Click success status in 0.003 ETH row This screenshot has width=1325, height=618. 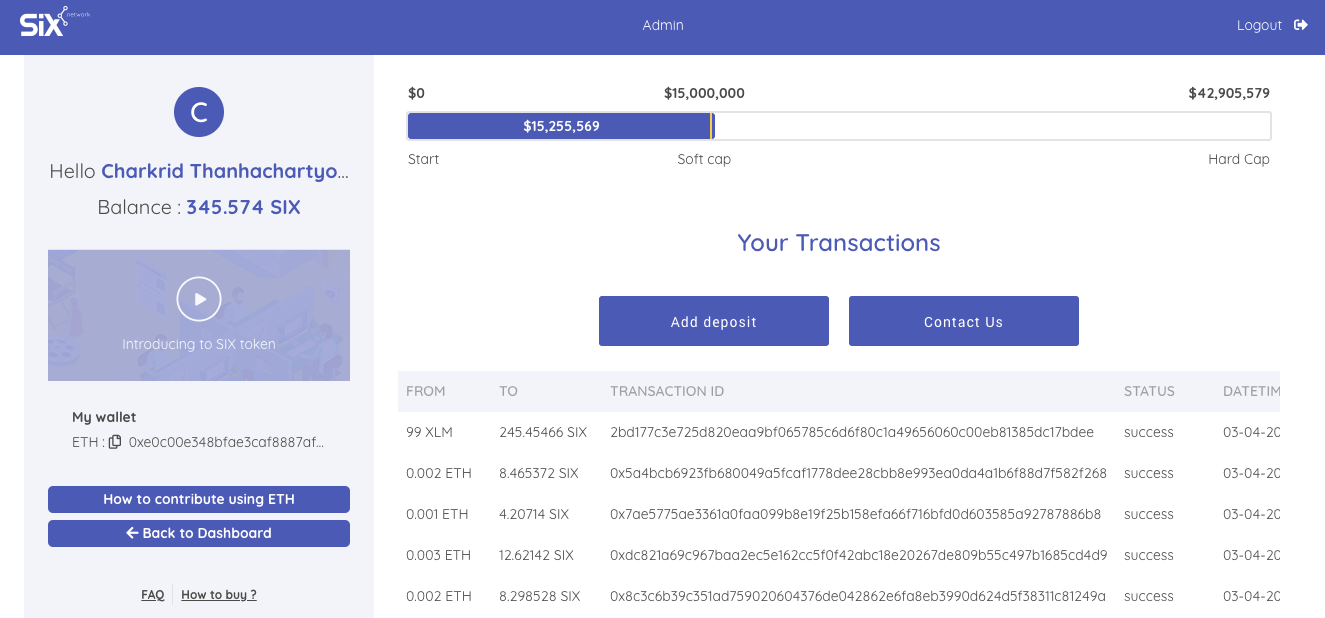click(1149, 555)
